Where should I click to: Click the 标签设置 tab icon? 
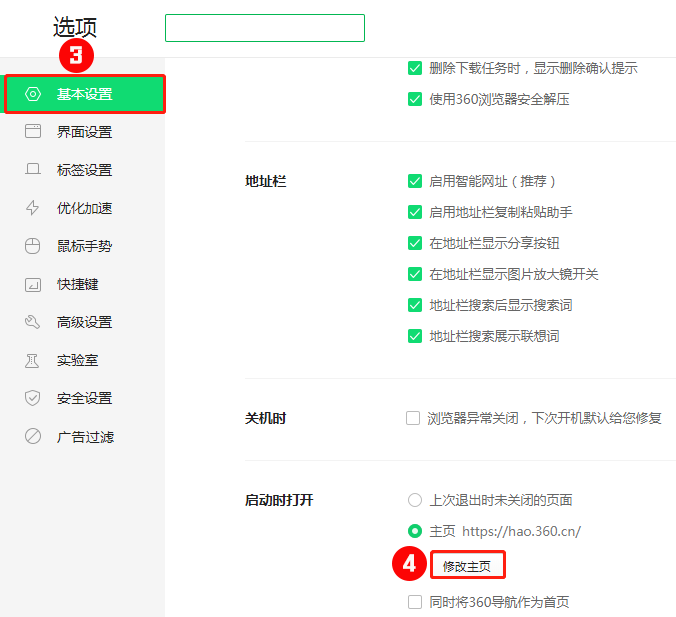(x=33, y=170)
